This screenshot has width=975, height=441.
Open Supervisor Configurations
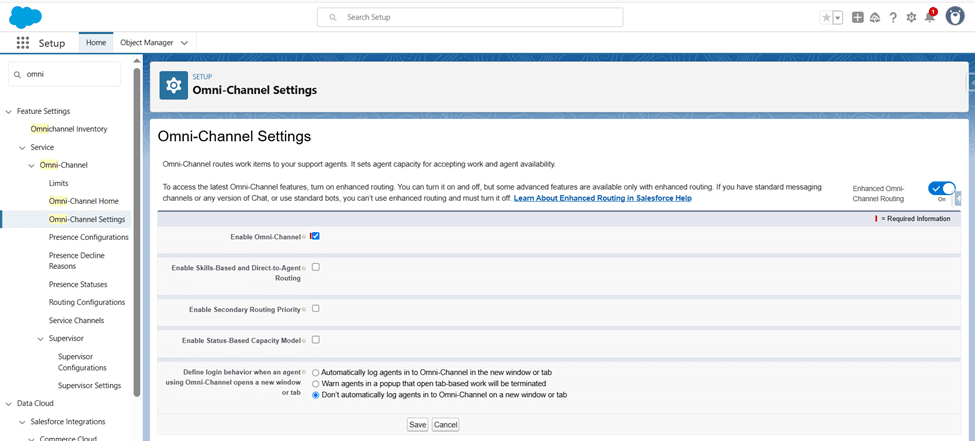(x=82, y=362)
